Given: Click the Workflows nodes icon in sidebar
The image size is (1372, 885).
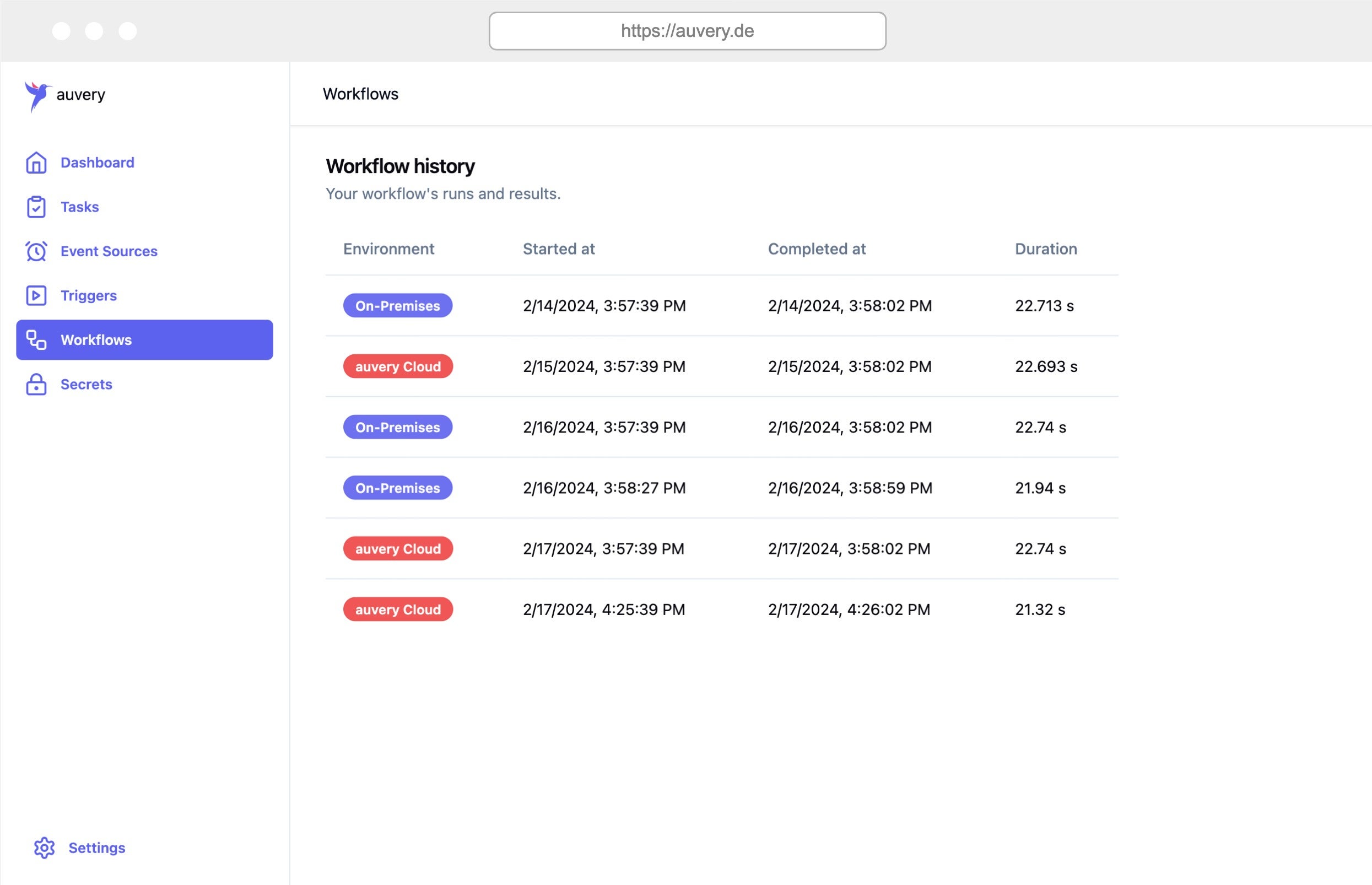Looking at the screenshot, I should 36,339.
